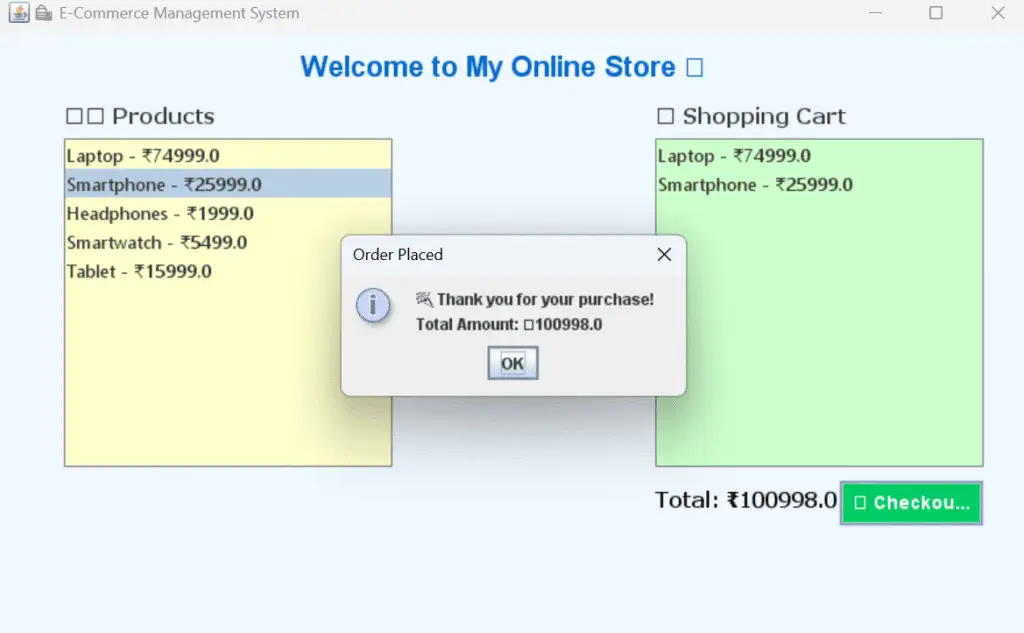The image size is (1024, 633).
Task: Click the application icon at far left of title bar
Action: tap(17, 14)
